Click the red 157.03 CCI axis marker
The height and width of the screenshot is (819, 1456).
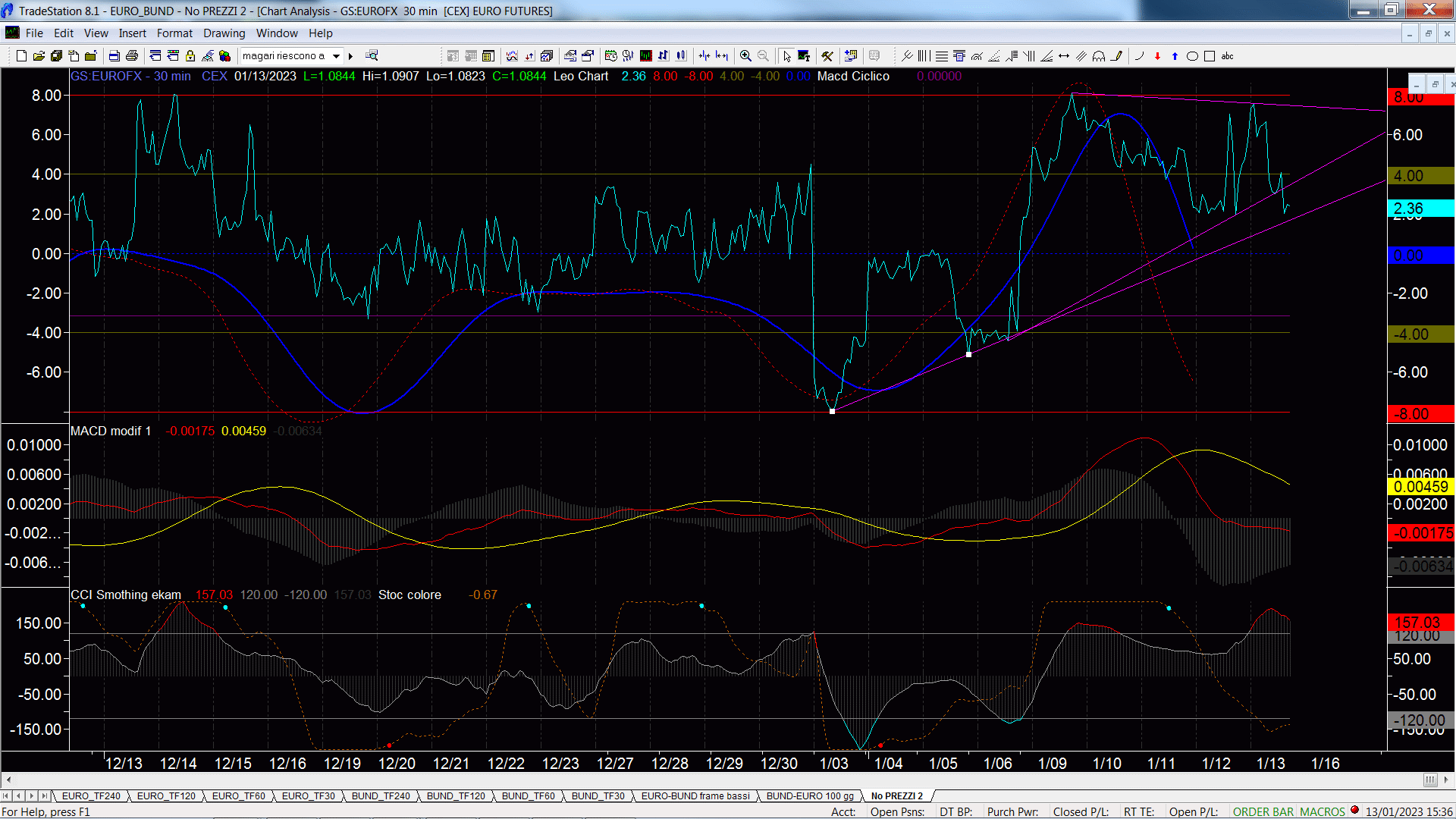tap(1420, 623)
